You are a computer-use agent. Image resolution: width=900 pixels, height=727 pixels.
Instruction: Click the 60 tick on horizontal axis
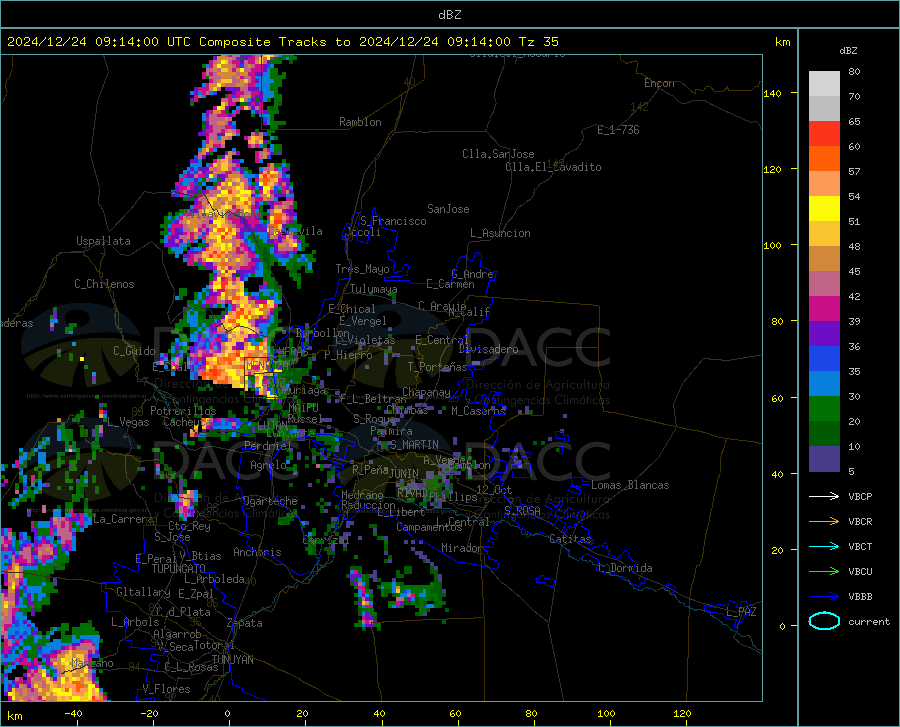coord(455,714)
